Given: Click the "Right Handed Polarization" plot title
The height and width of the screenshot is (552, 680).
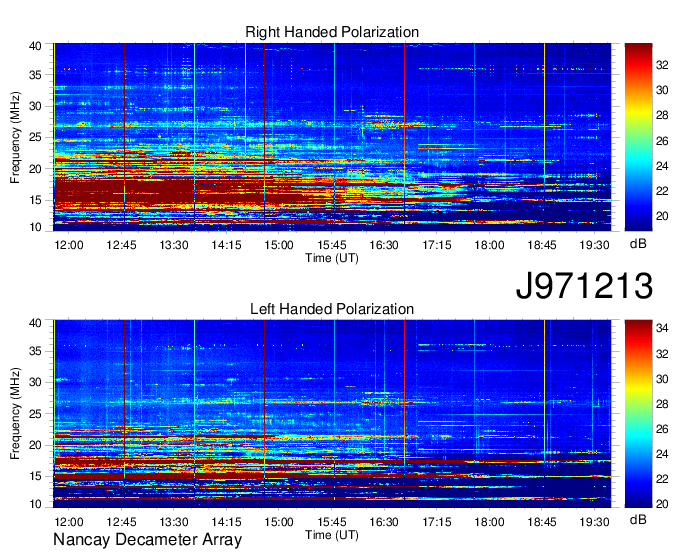Looking at the screenshot, I should 332,32.
